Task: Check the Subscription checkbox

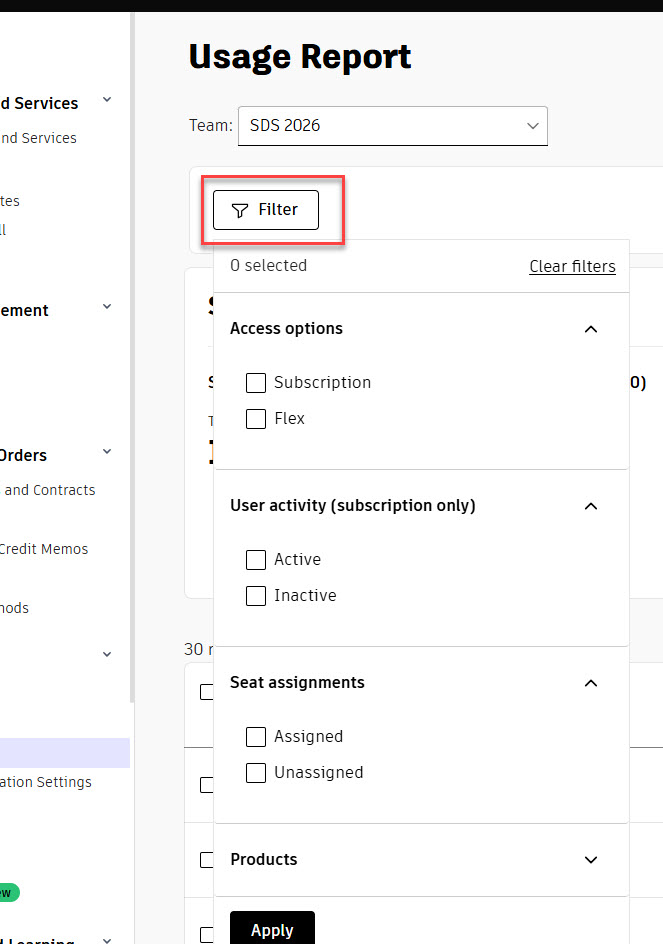Action: click(256, 382)
